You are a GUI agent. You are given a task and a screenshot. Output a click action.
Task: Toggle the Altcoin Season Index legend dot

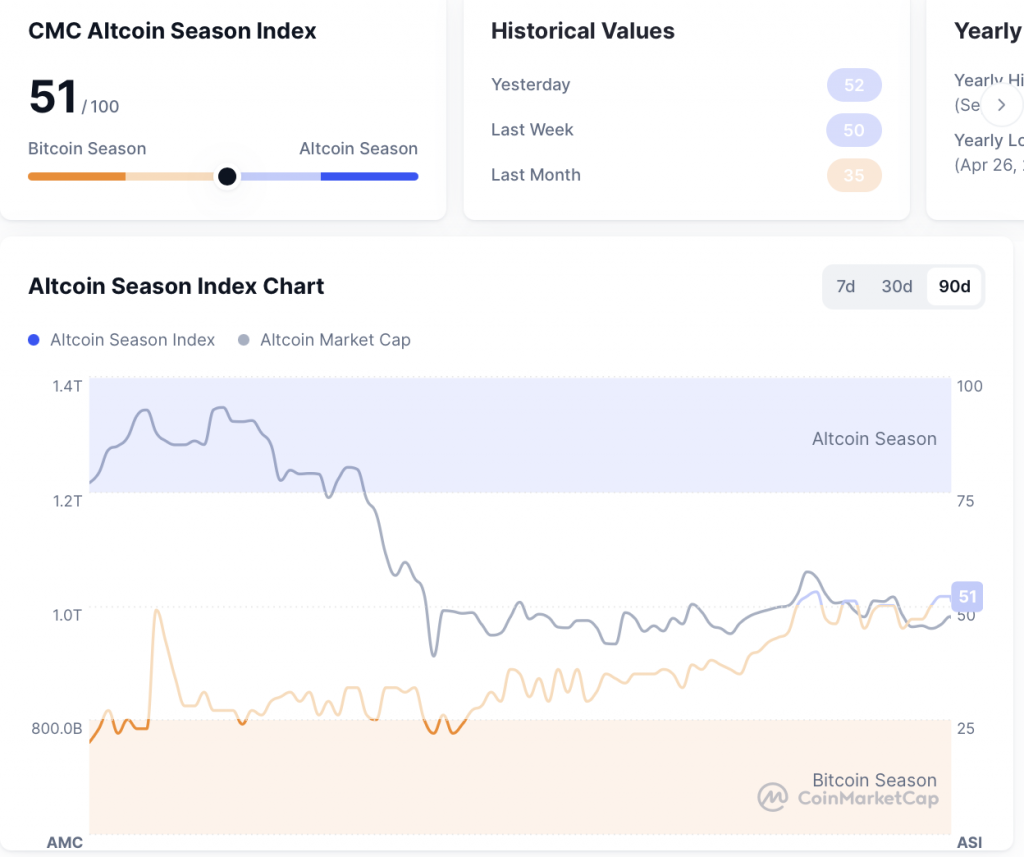(35, 340)
